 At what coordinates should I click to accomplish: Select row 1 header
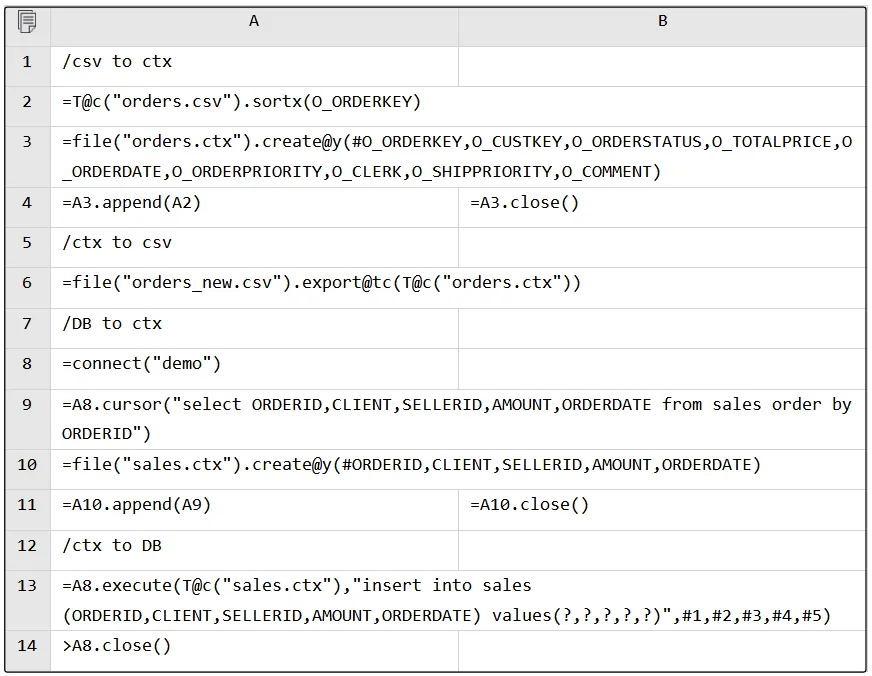tap(27, 62)
